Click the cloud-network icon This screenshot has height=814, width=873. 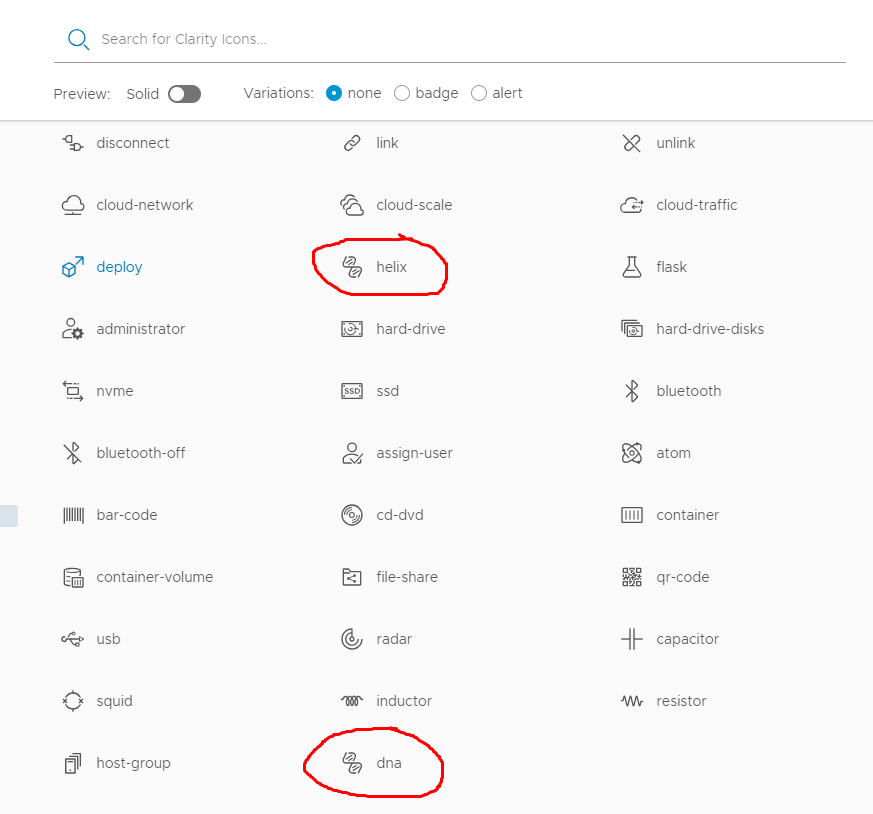[x=73, y=205]
